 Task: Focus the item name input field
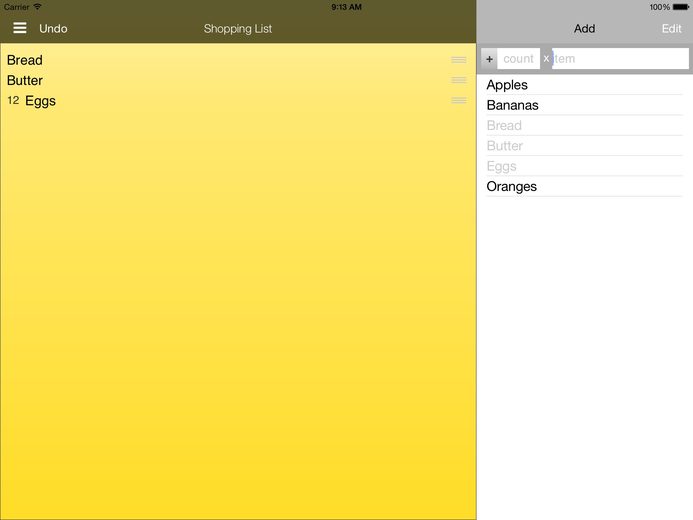tap(621, 59)
